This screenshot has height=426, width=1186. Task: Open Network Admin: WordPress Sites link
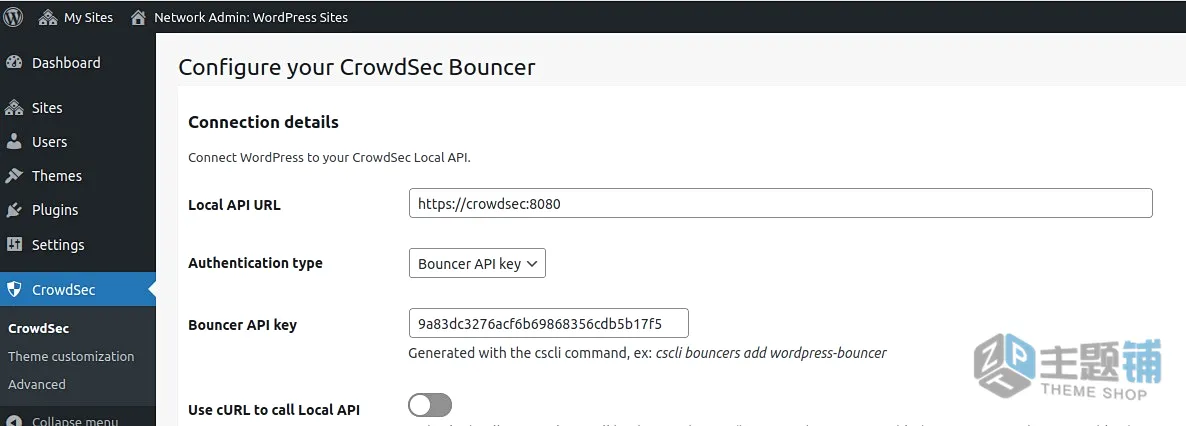pyautogui.click(x=239, y=17)
